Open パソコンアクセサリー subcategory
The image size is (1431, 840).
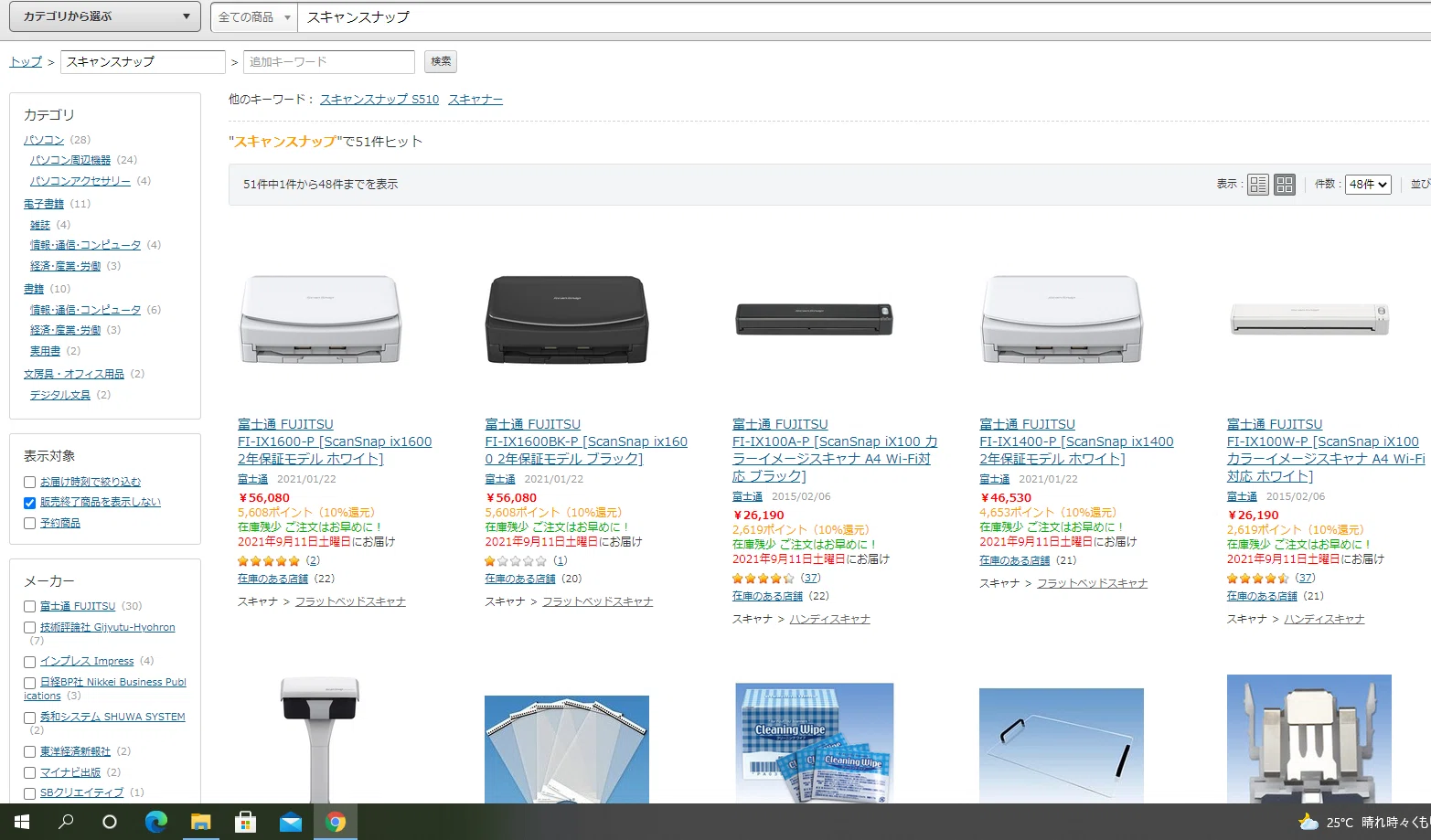tap(80, 181)
